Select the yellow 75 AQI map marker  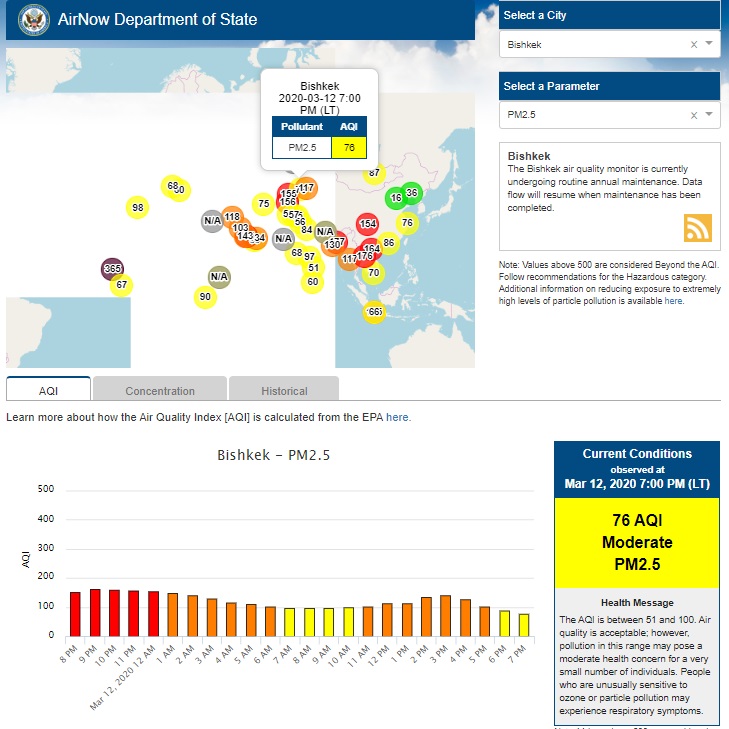[263, 204]
